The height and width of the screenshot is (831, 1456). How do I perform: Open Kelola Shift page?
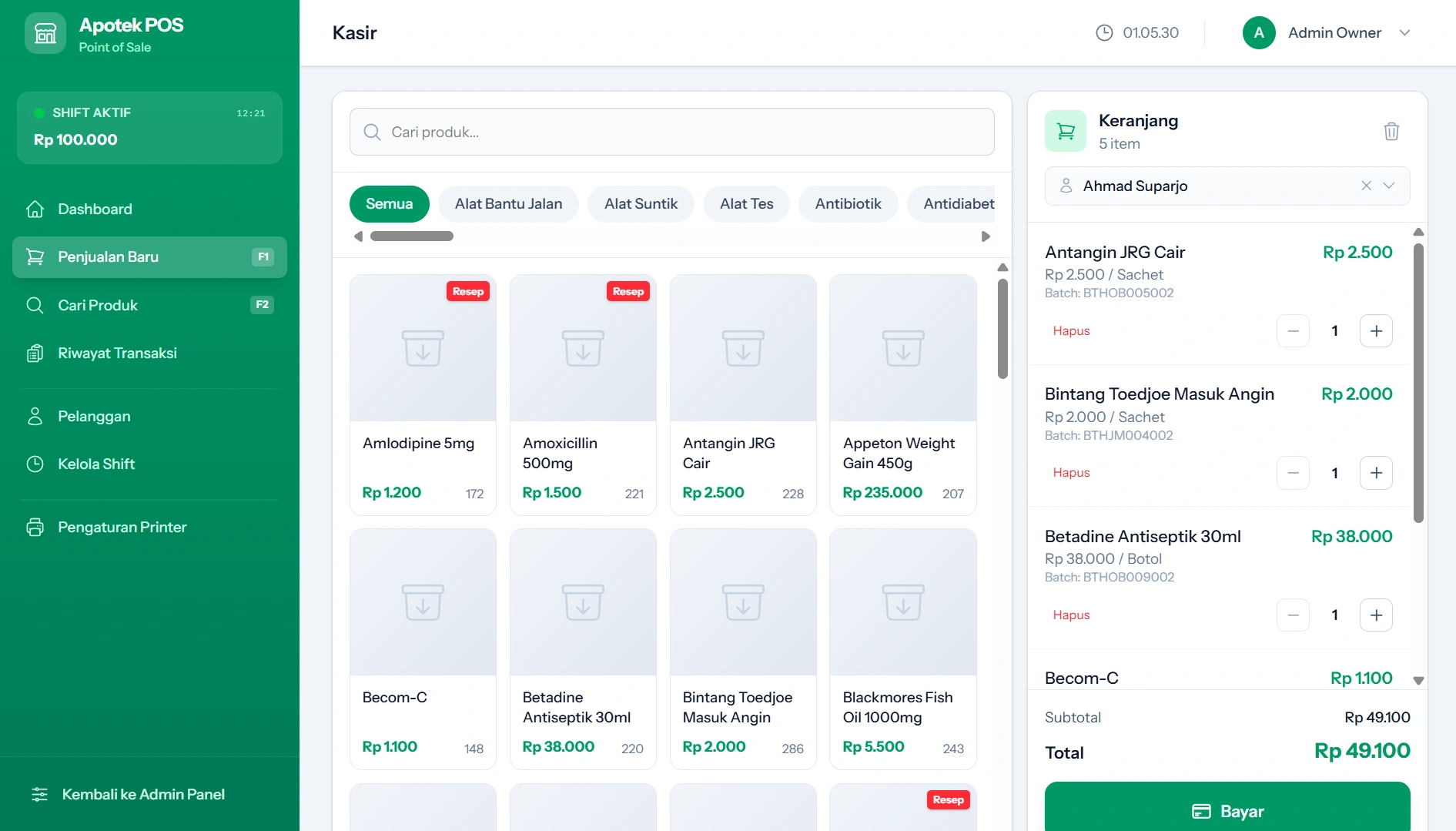point(149,464)
